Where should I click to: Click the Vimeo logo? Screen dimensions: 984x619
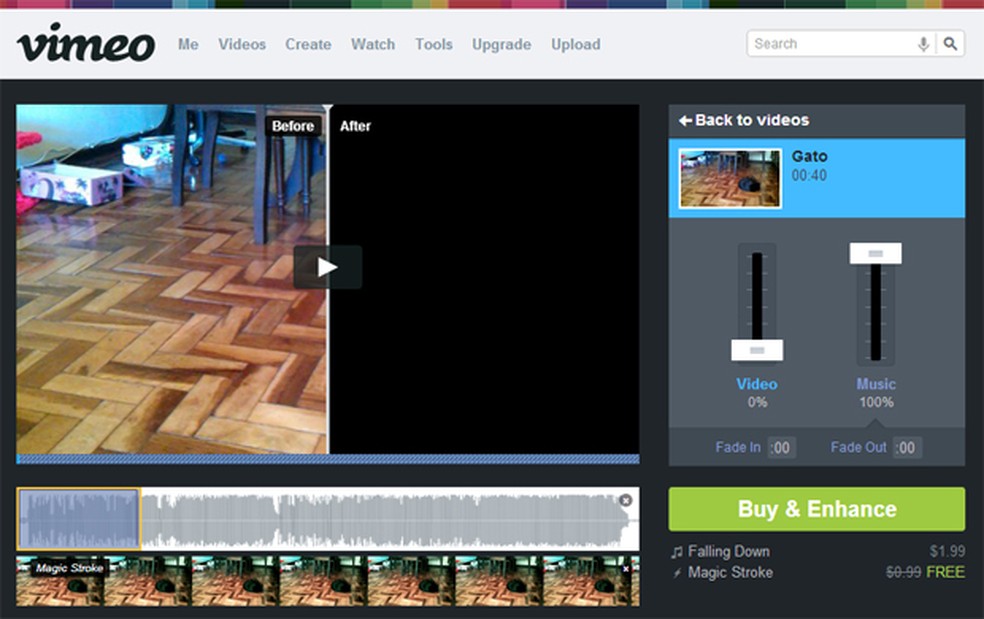point(85,43)
